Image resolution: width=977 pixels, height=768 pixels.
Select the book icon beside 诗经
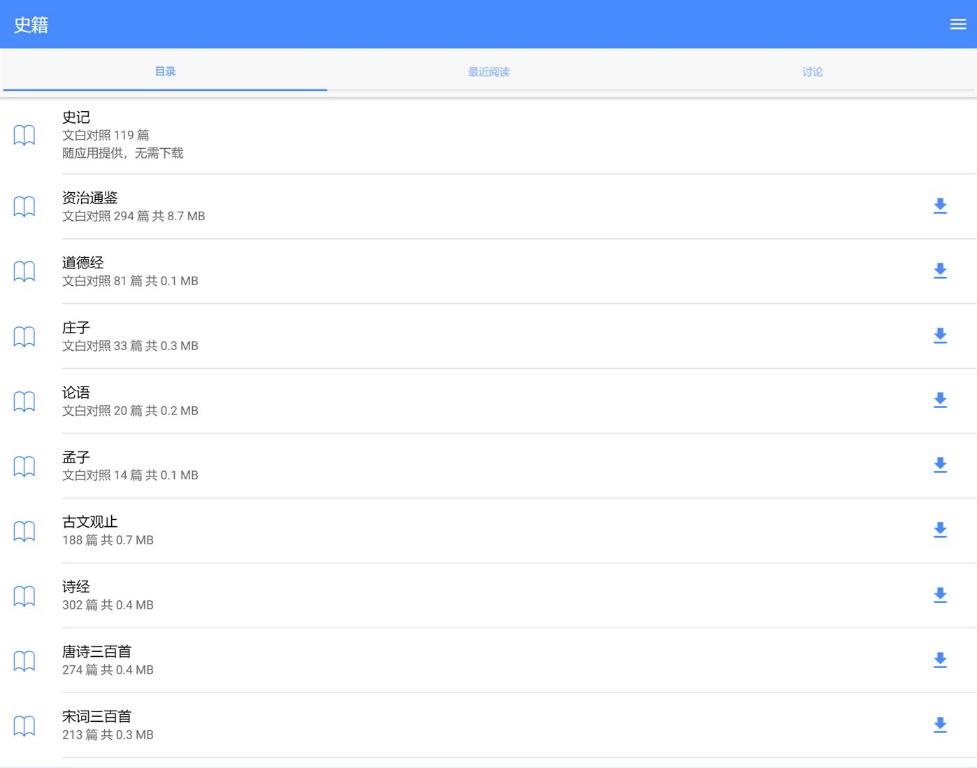(x=24, y=595)
